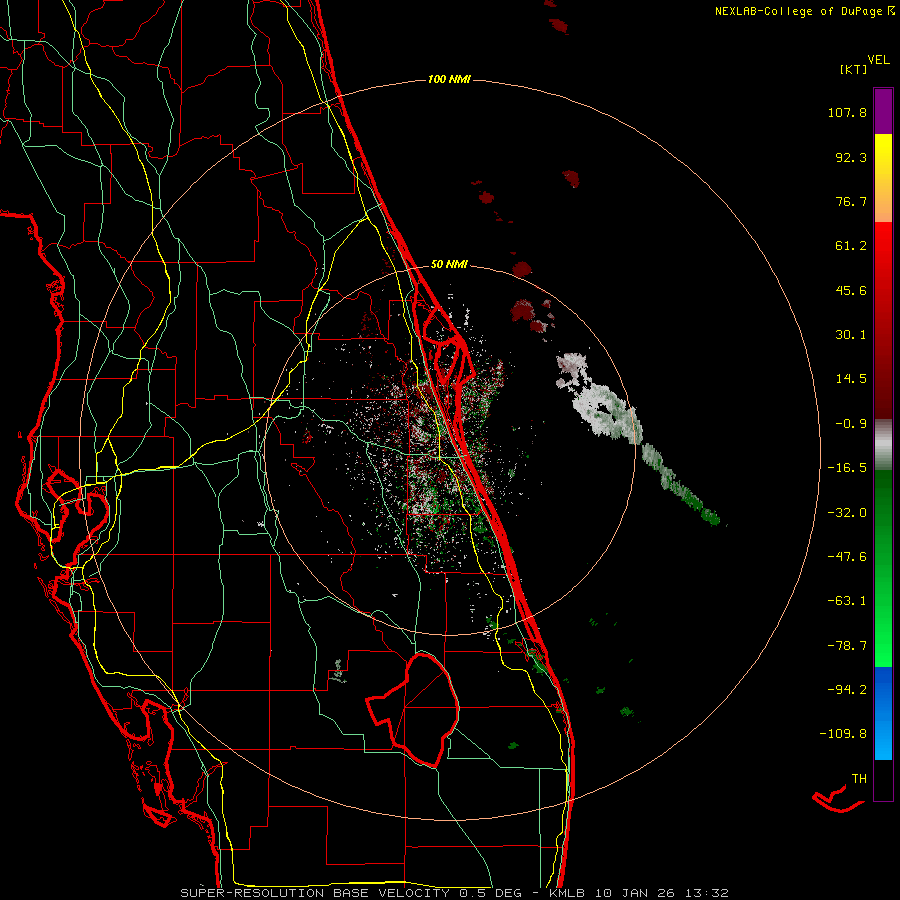The image size is (900, 900).
Task: Click the 61.2 legend value
Action: click(851, 246)
